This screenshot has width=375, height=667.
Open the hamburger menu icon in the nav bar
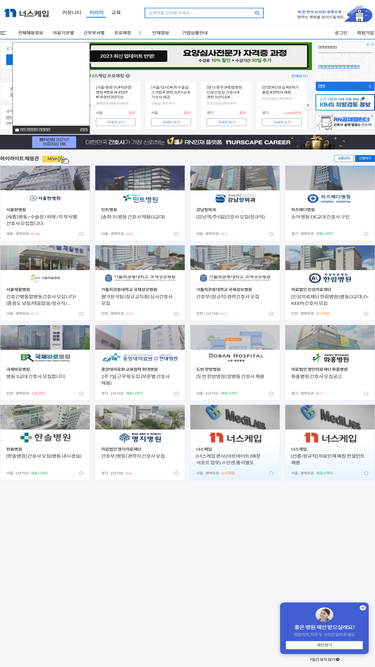3,33
